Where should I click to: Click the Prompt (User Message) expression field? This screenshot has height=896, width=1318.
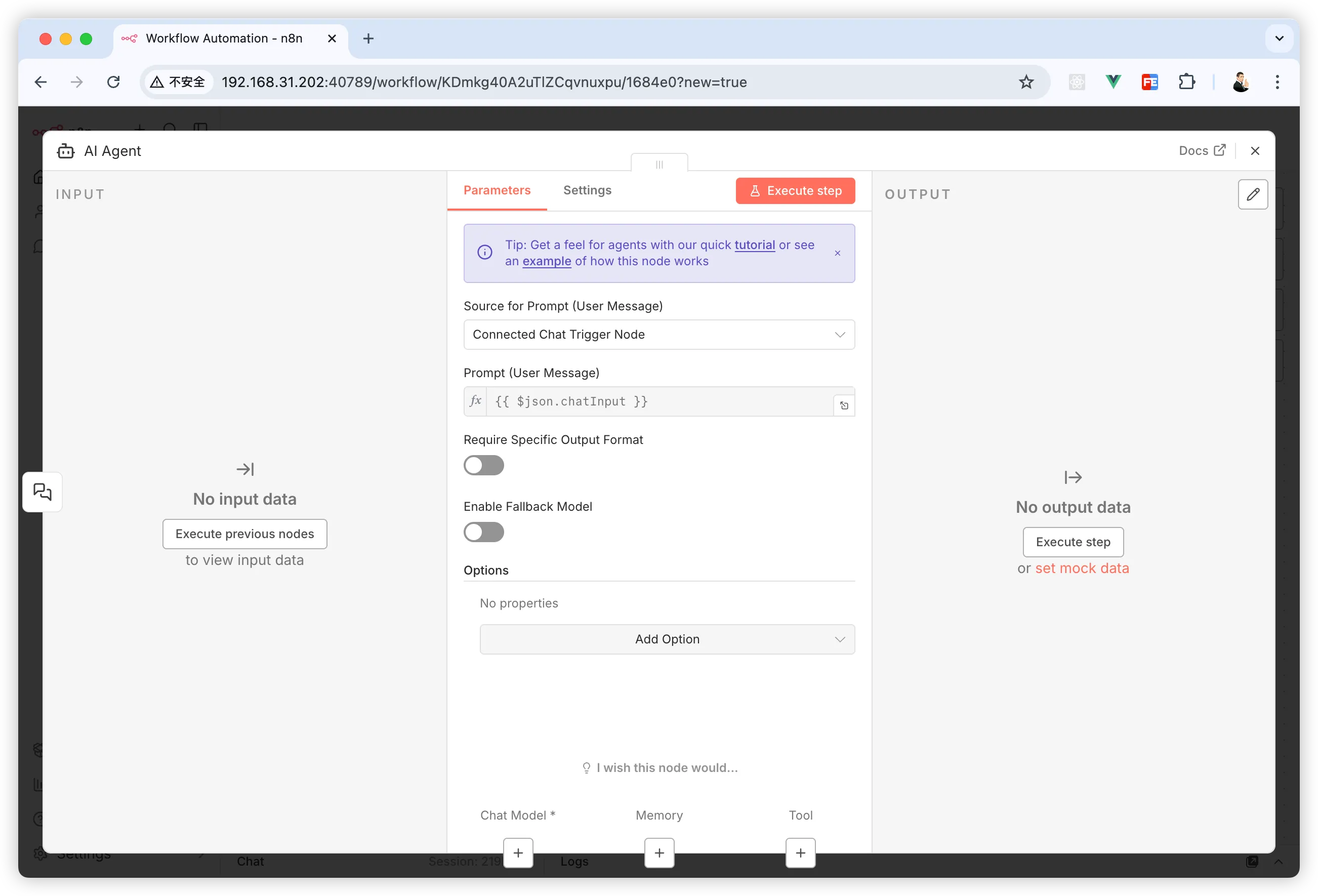pyautogui.click(x=659, y=401)
